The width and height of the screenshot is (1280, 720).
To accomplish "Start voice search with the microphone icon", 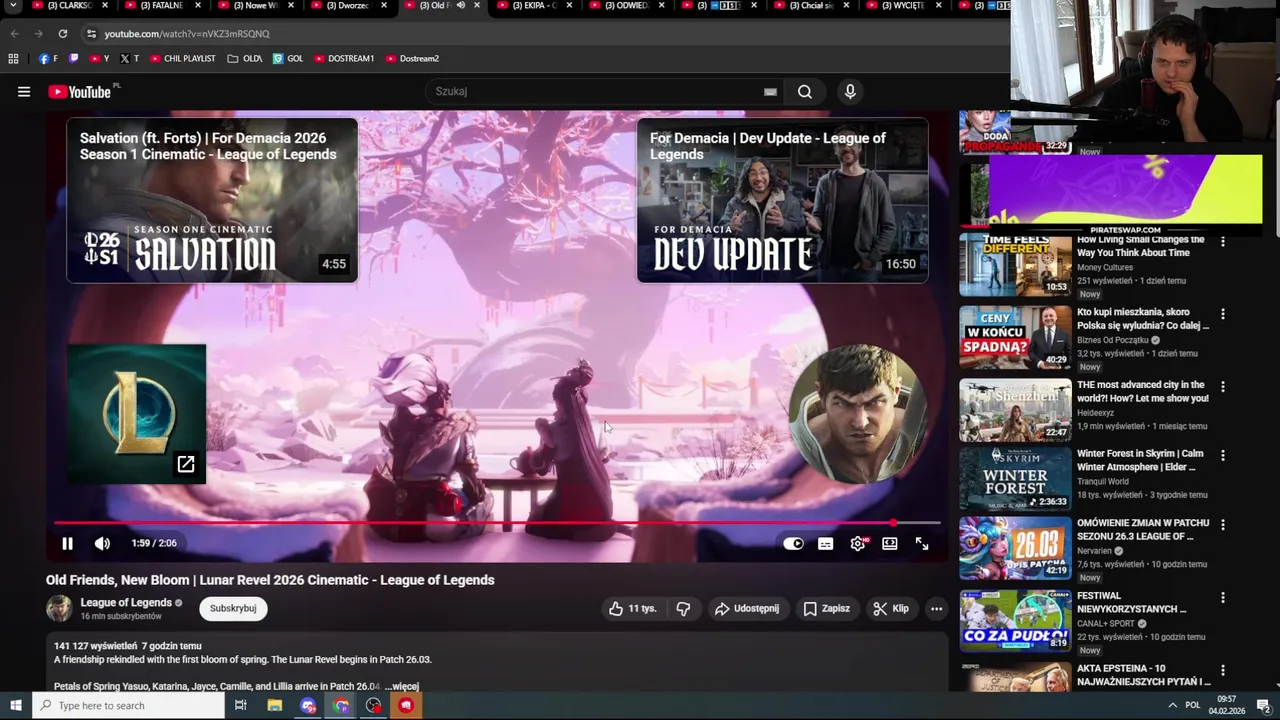I will [850, 92].
